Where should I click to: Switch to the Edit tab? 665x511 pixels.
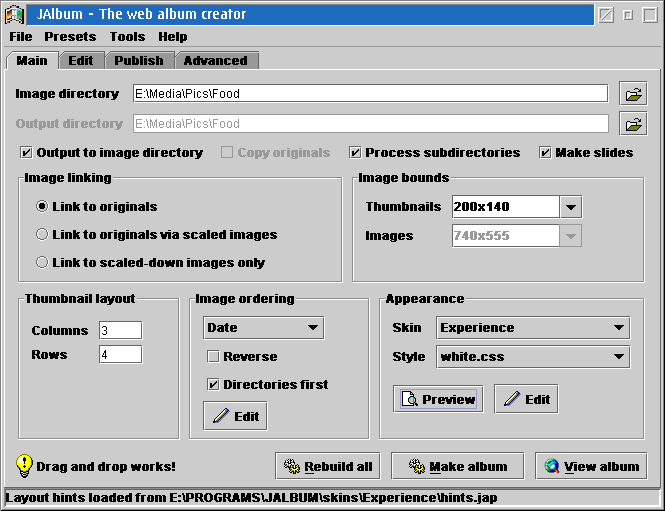coord(81,61)
